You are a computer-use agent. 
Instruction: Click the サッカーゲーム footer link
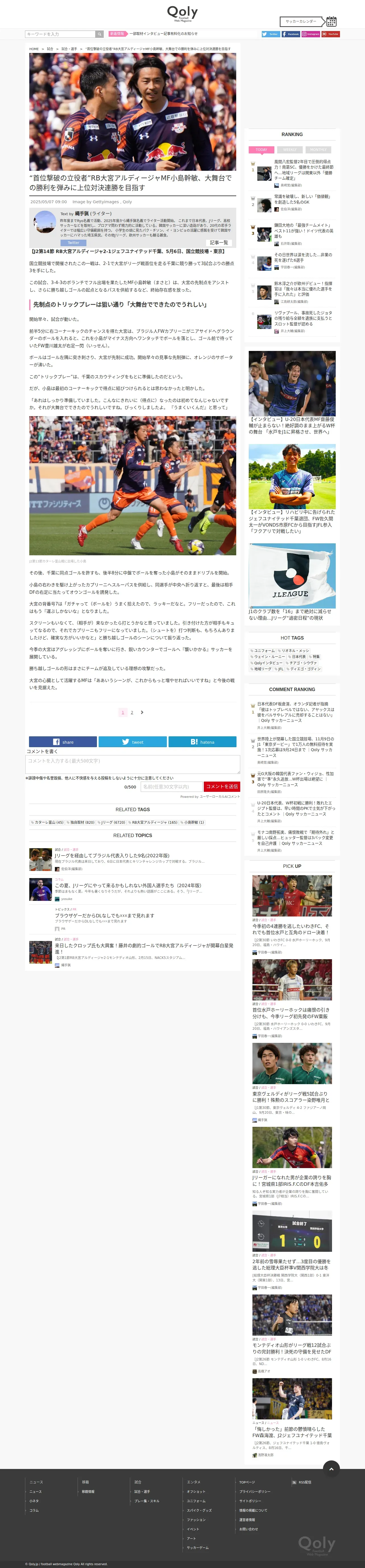pos(198,1547)
